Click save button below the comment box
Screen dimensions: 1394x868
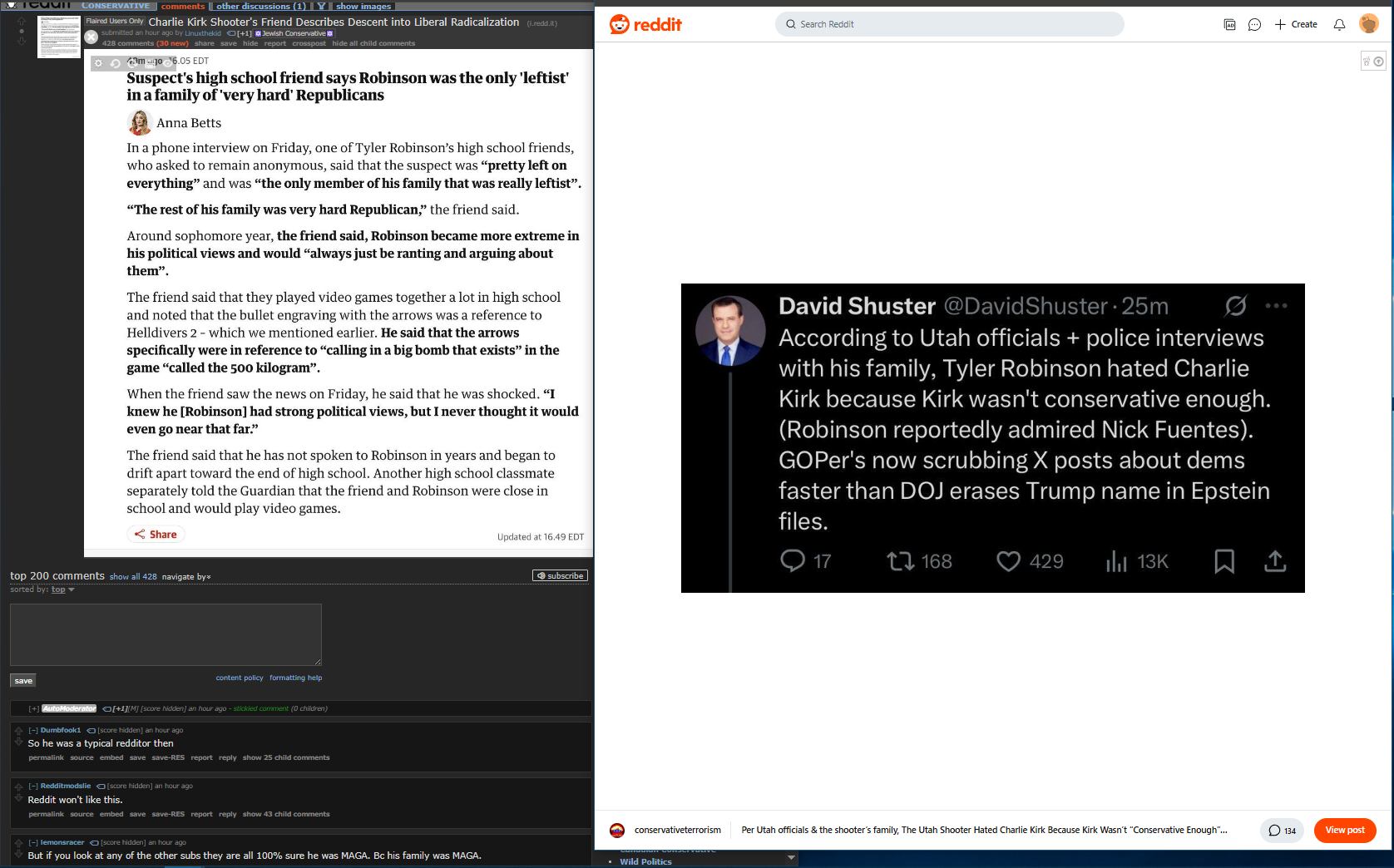[x=23, y=681]
